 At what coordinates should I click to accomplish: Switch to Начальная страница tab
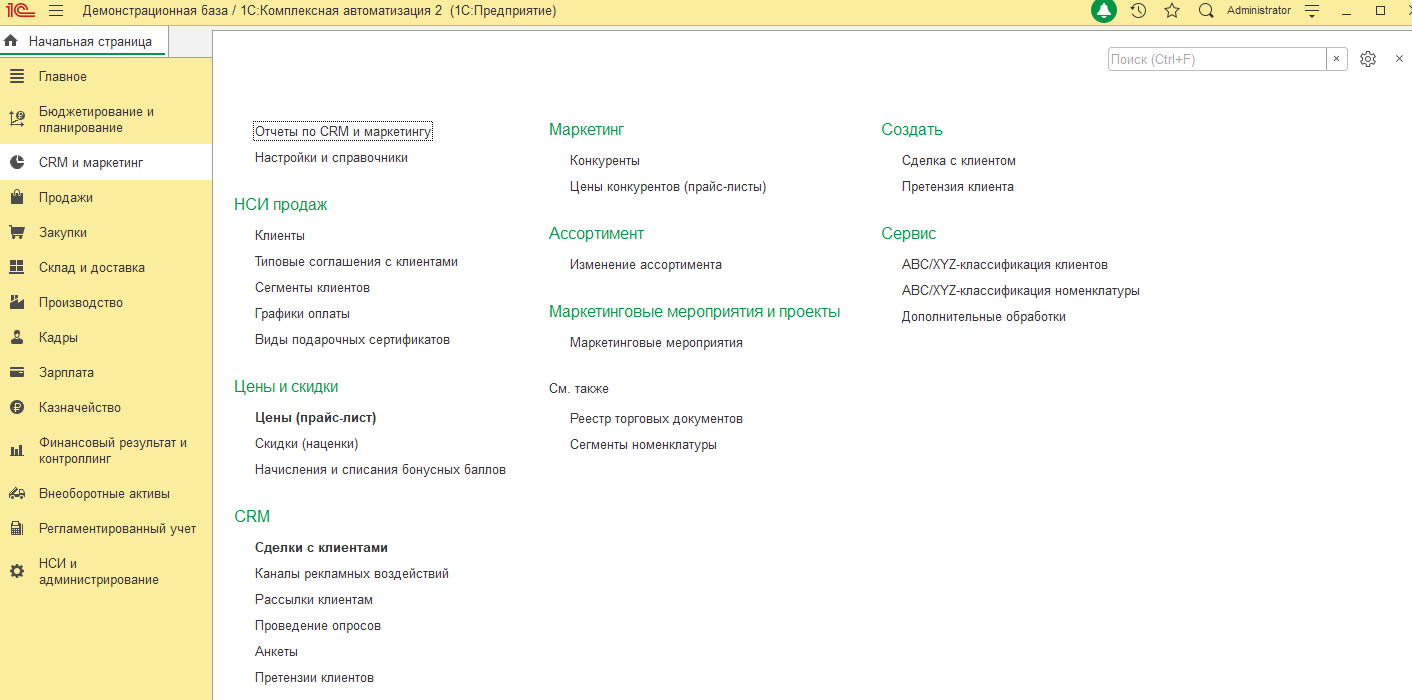(x=84, y=41)
